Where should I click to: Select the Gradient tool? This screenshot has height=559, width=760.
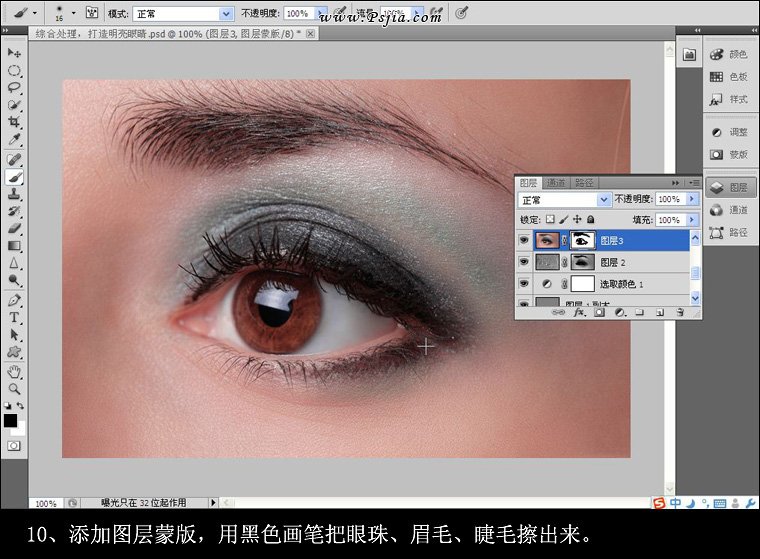pos(14,246)
